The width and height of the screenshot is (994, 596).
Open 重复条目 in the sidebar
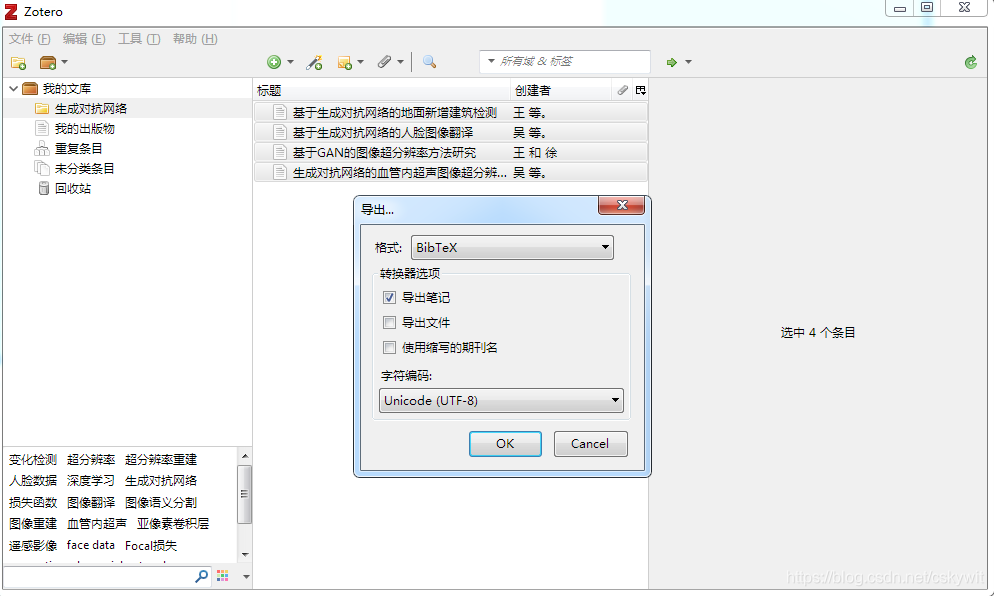[78, 148]
